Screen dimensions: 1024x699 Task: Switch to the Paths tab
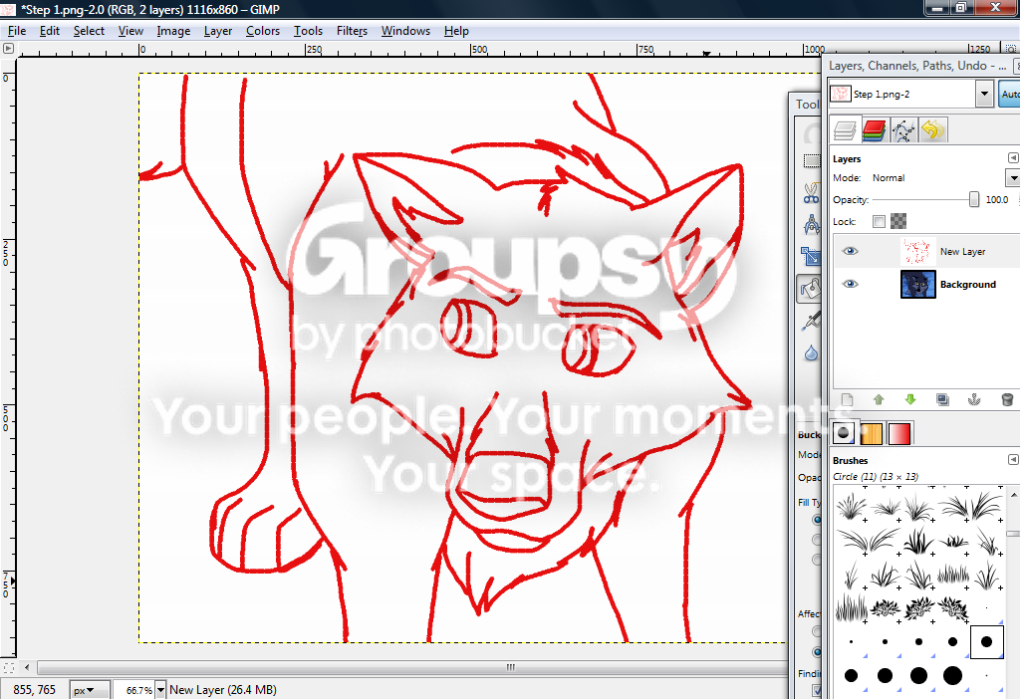[x=903, y=130]
